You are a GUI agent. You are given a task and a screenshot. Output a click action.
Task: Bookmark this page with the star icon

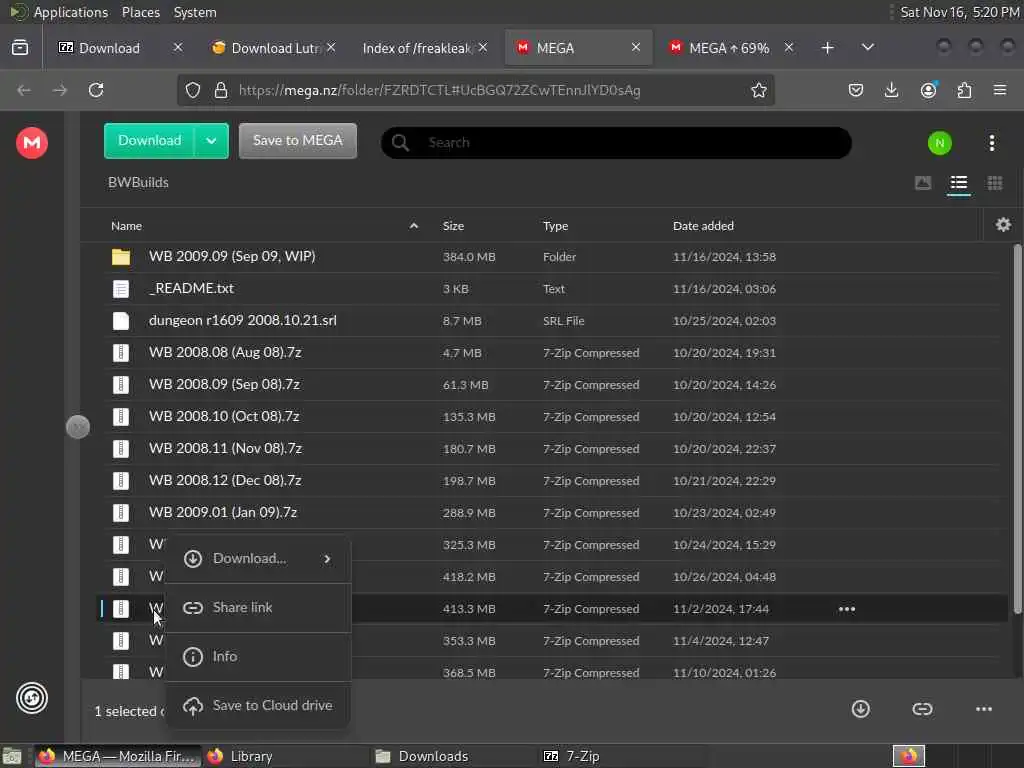point(758,90)
